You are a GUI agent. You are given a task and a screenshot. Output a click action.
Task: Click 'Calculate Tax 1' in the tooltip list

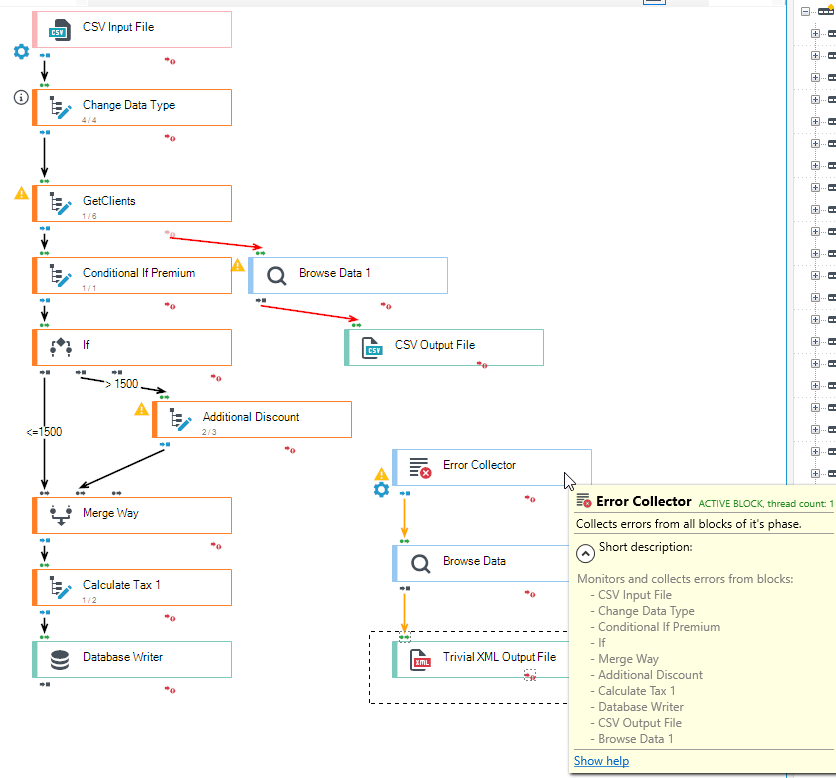(x=637, y=691)
